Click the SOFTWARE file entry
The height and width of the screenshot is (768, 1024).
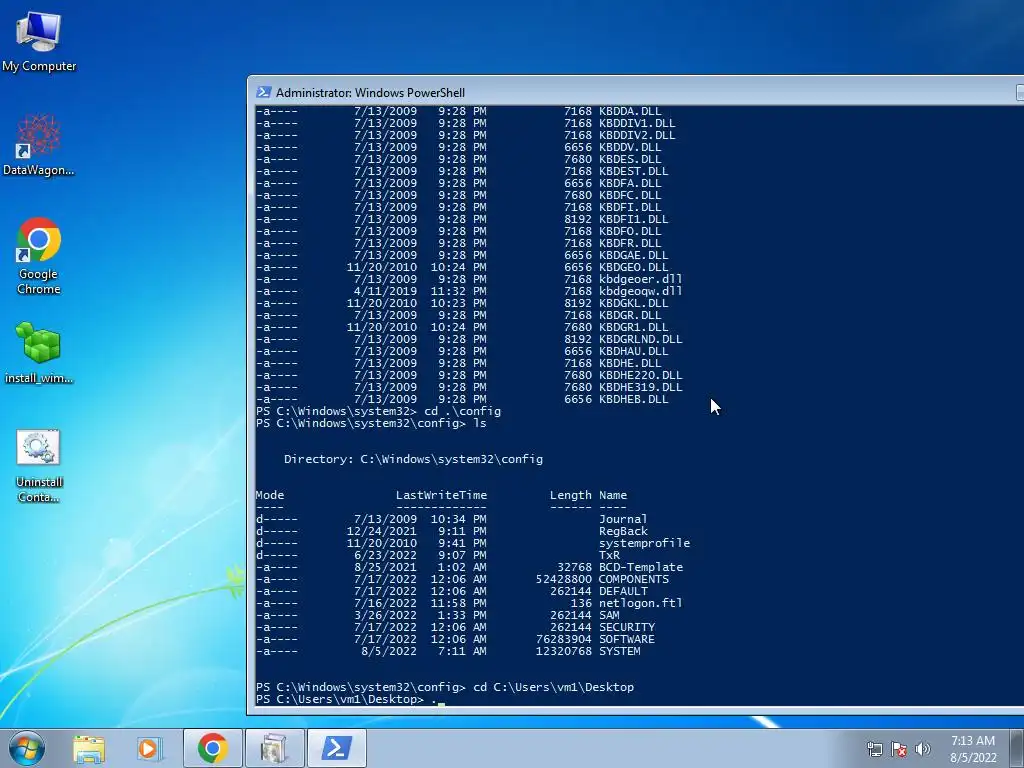(x=627, y=639)
